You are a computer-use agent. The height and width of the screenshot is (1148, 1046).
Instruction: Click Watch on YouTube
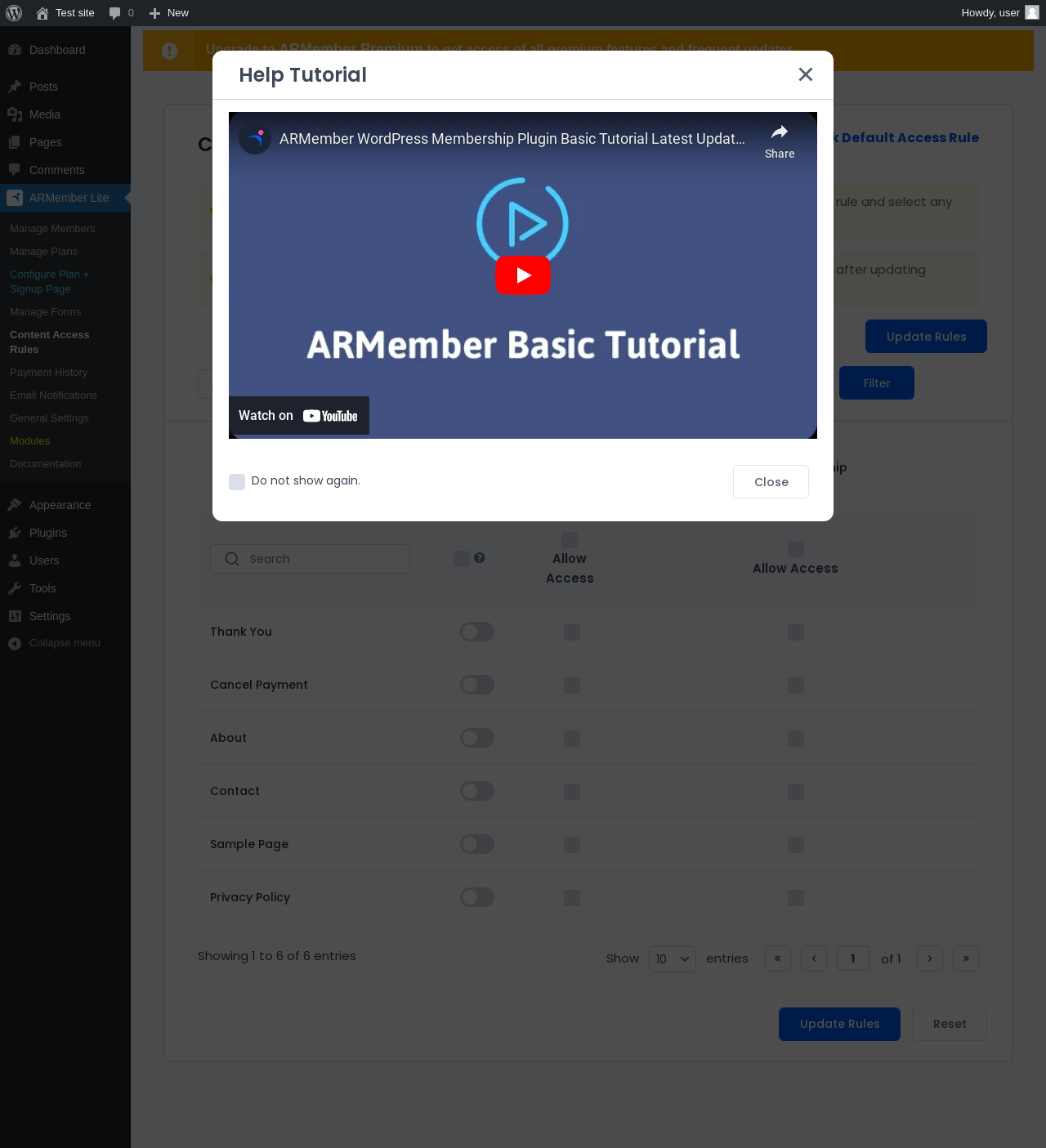[299, 416]
